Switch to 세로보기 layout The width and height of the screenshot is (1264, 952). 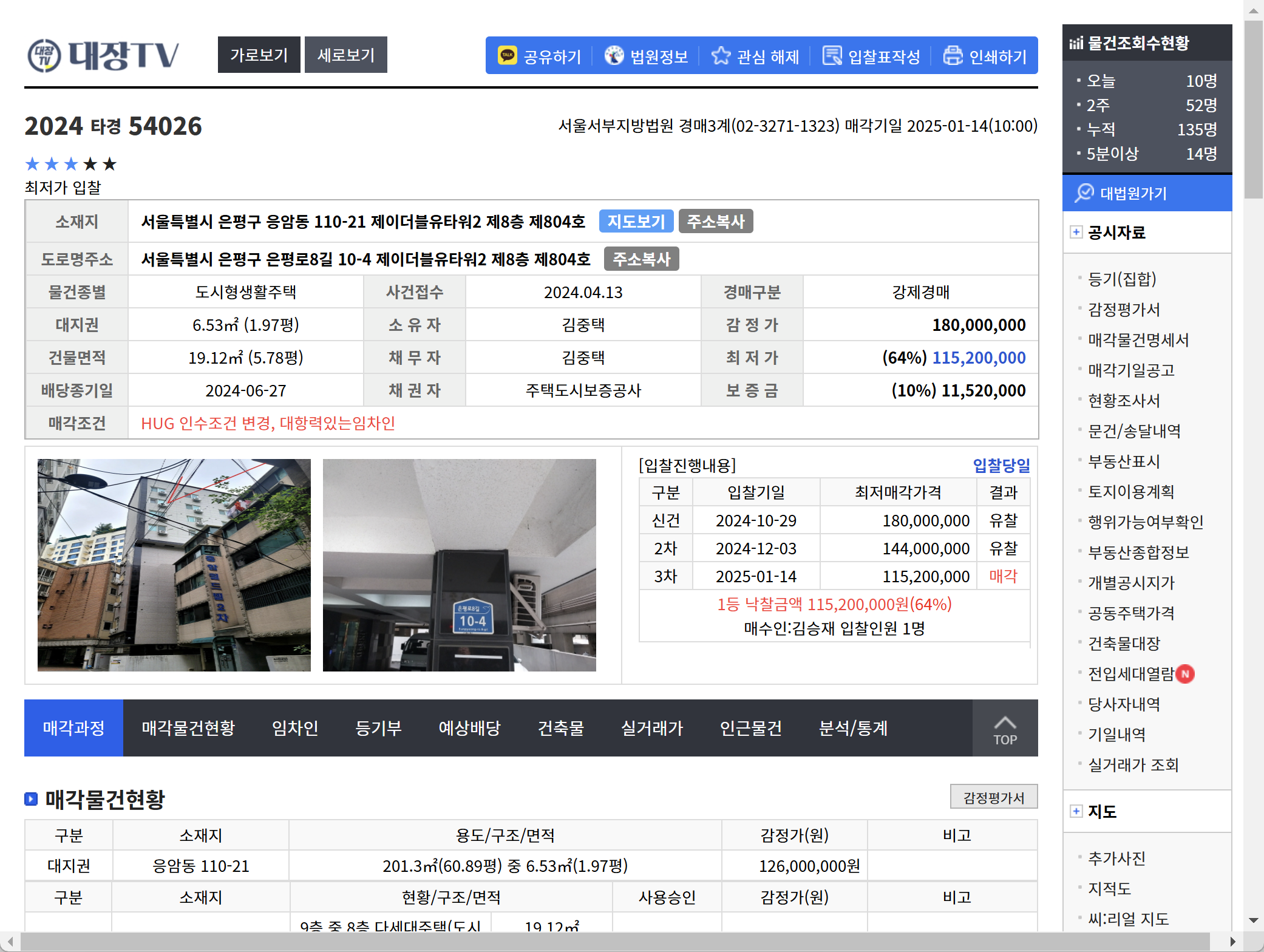pyautogui.click(x=345, y=55)
